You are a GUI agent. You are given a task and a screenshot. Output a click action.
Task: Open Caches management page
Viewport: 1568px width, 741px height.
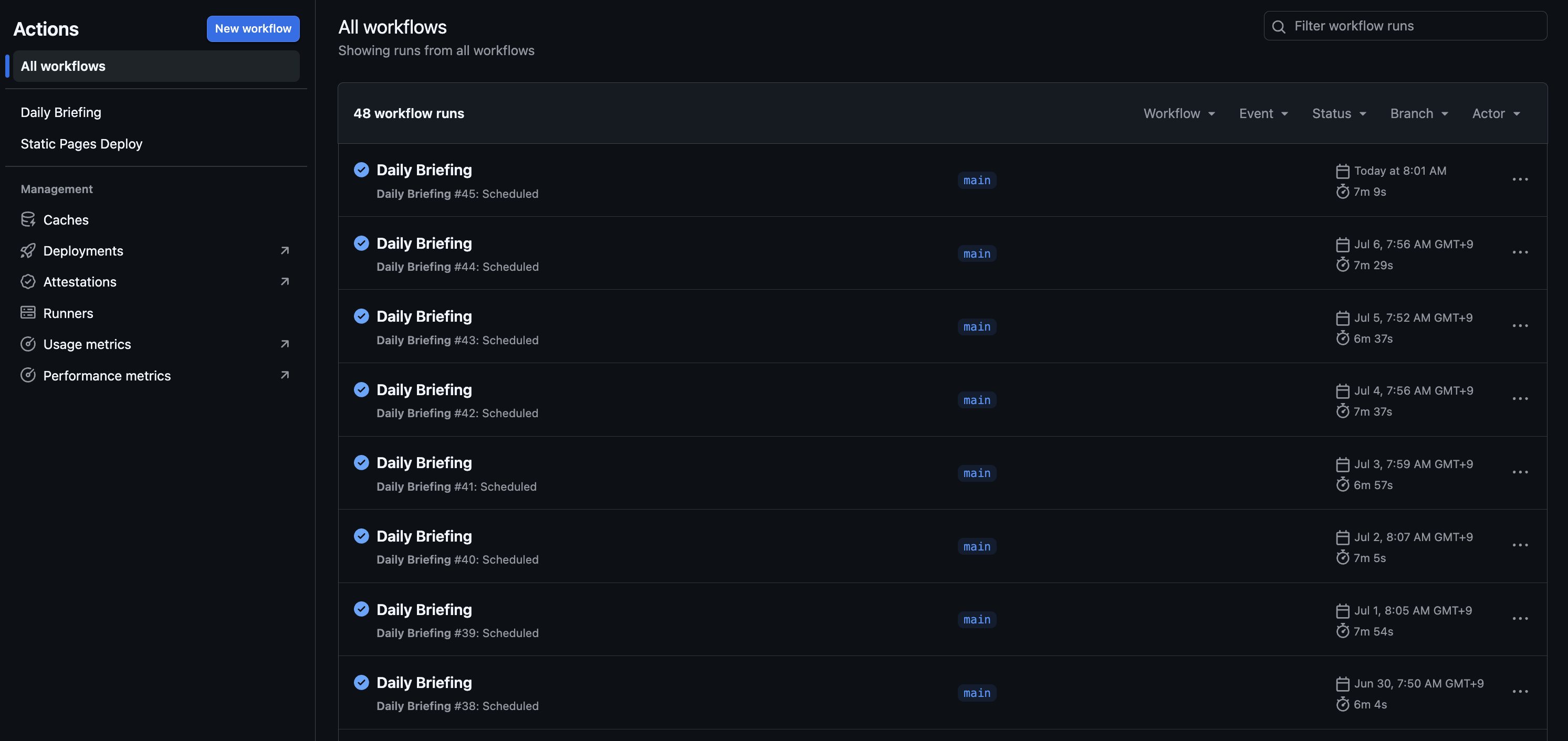point(66,219)
